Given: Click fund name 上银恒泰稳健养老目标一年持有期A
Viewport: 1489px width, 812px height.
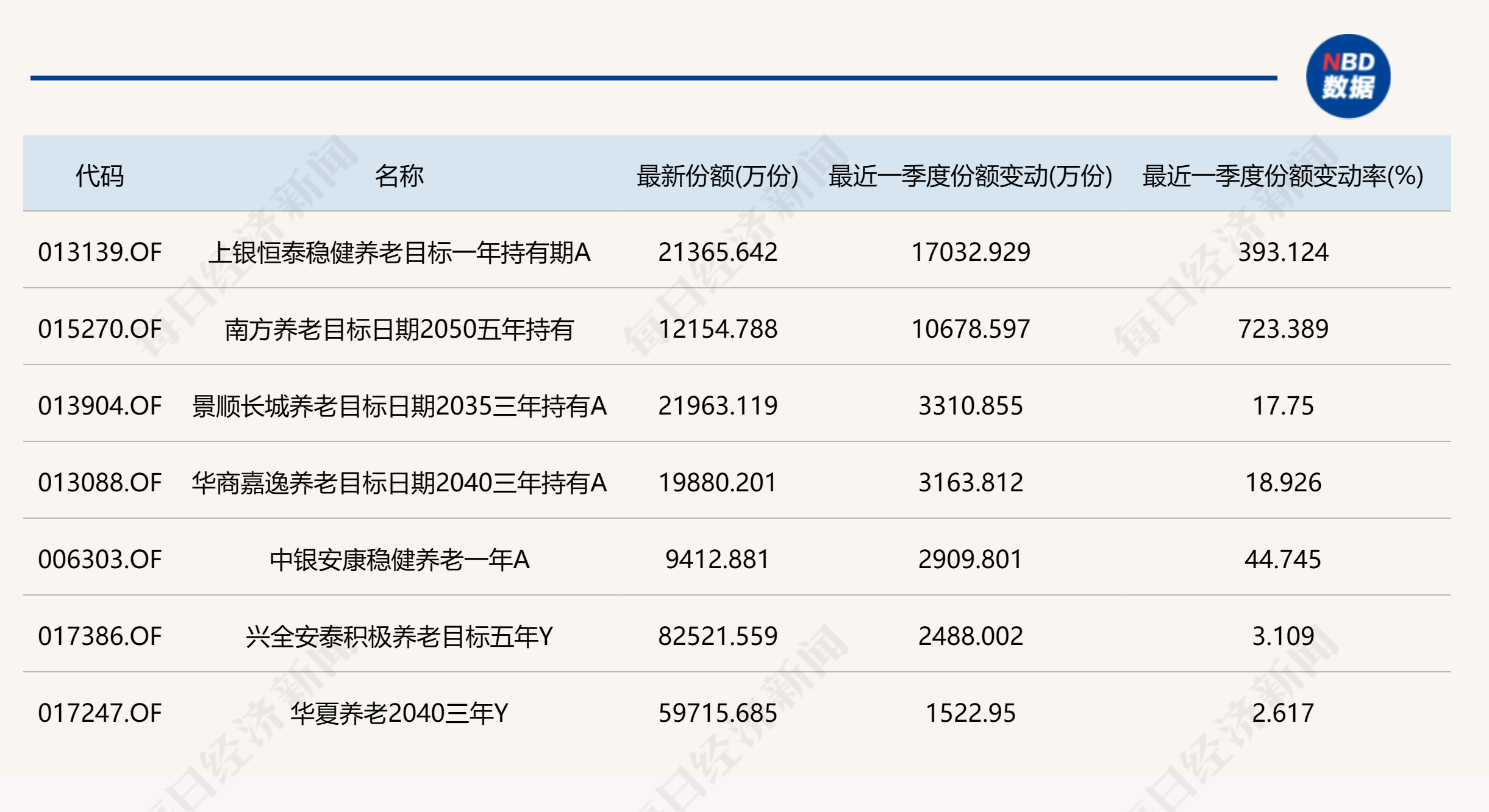Looking at the screenshot, I should (399, 252).
